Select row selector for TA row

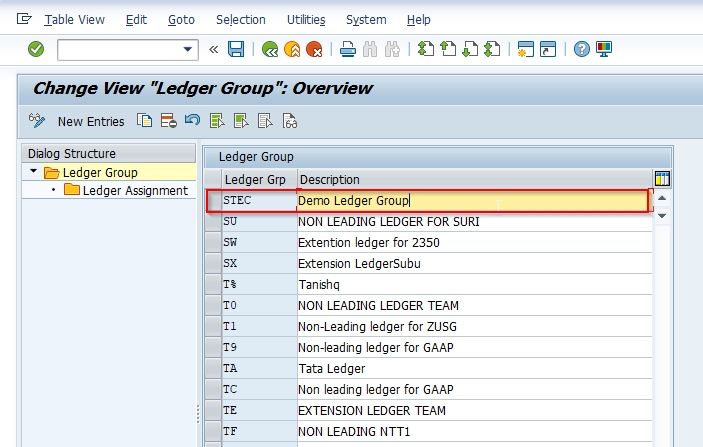[213, 369]
